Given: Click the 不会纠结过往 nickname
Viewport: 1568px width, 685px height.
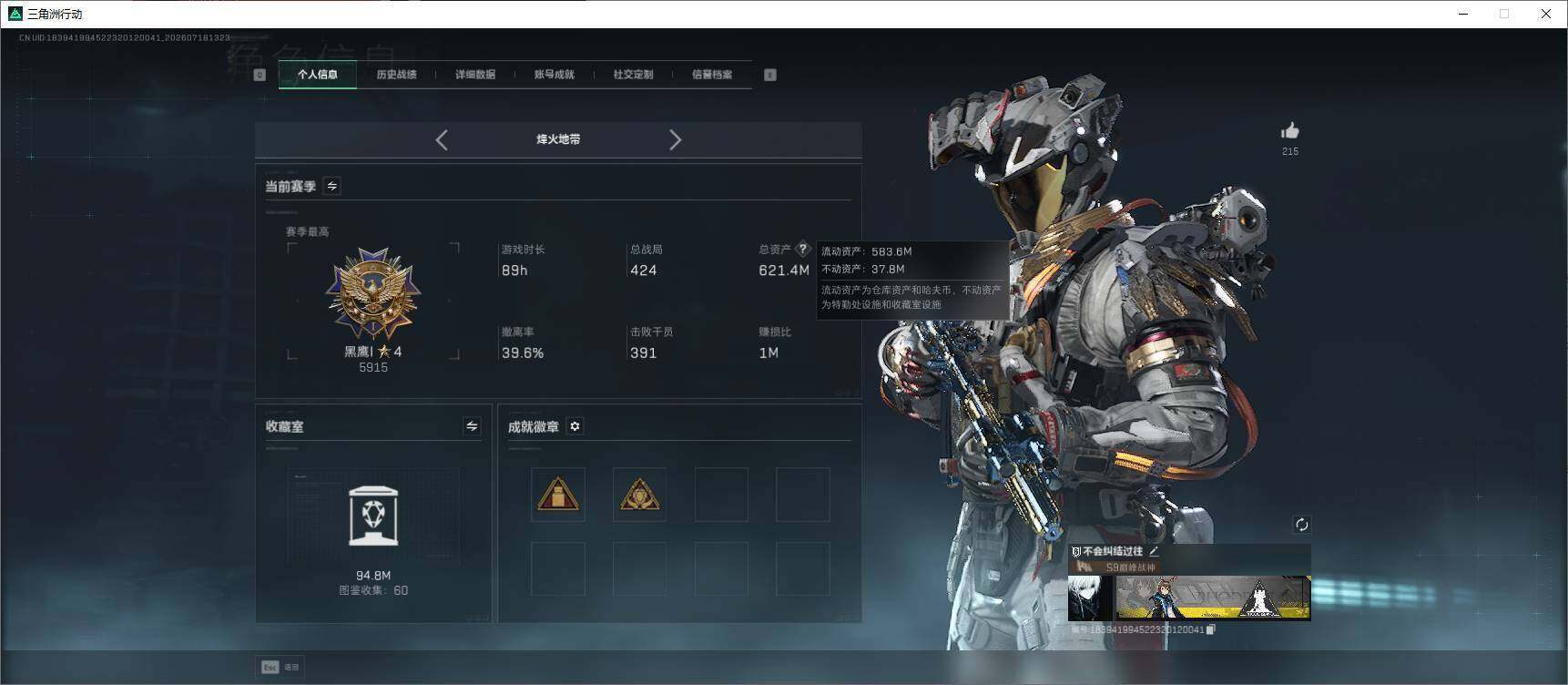Looking at the screenshot, I should coord(1113,551).
